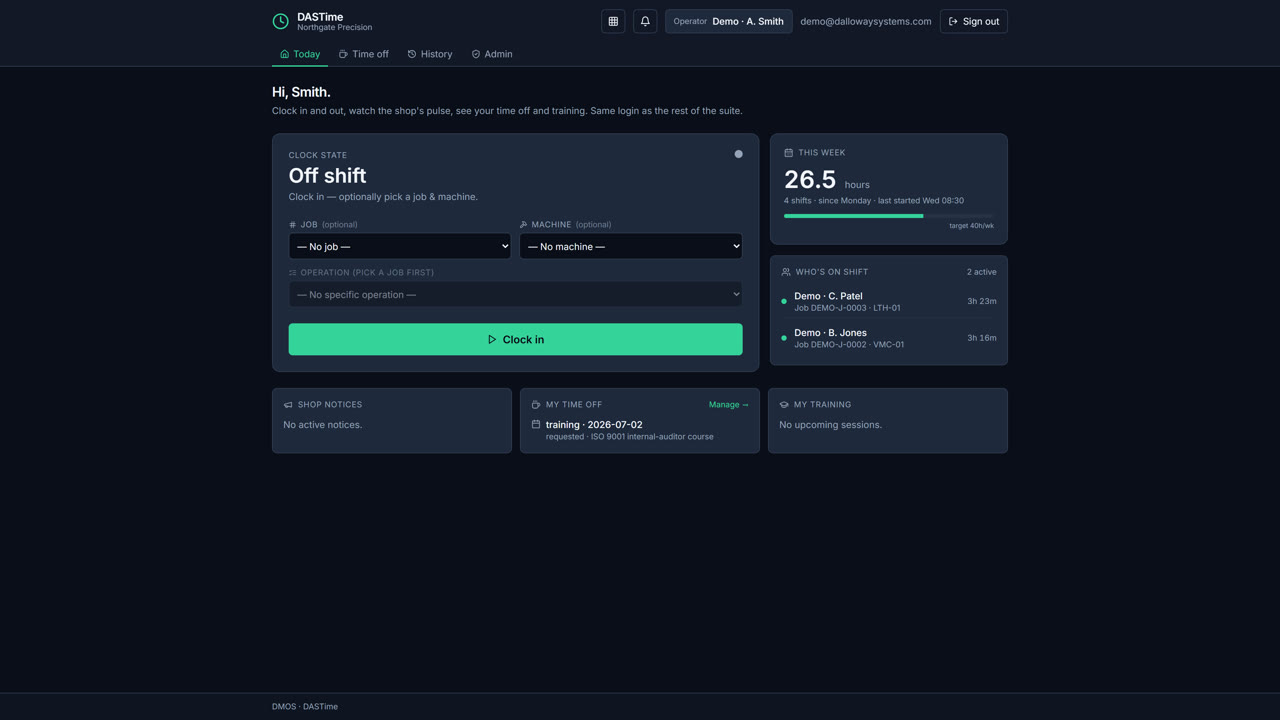Click the Job hash icon label
The height and width of the screenshot is (720, 1280).
[x=292, y=225]
